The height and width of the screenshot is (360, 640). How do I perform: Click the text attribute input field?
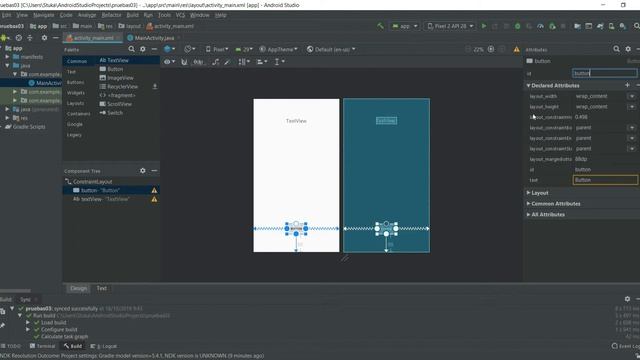pos(605,180)
